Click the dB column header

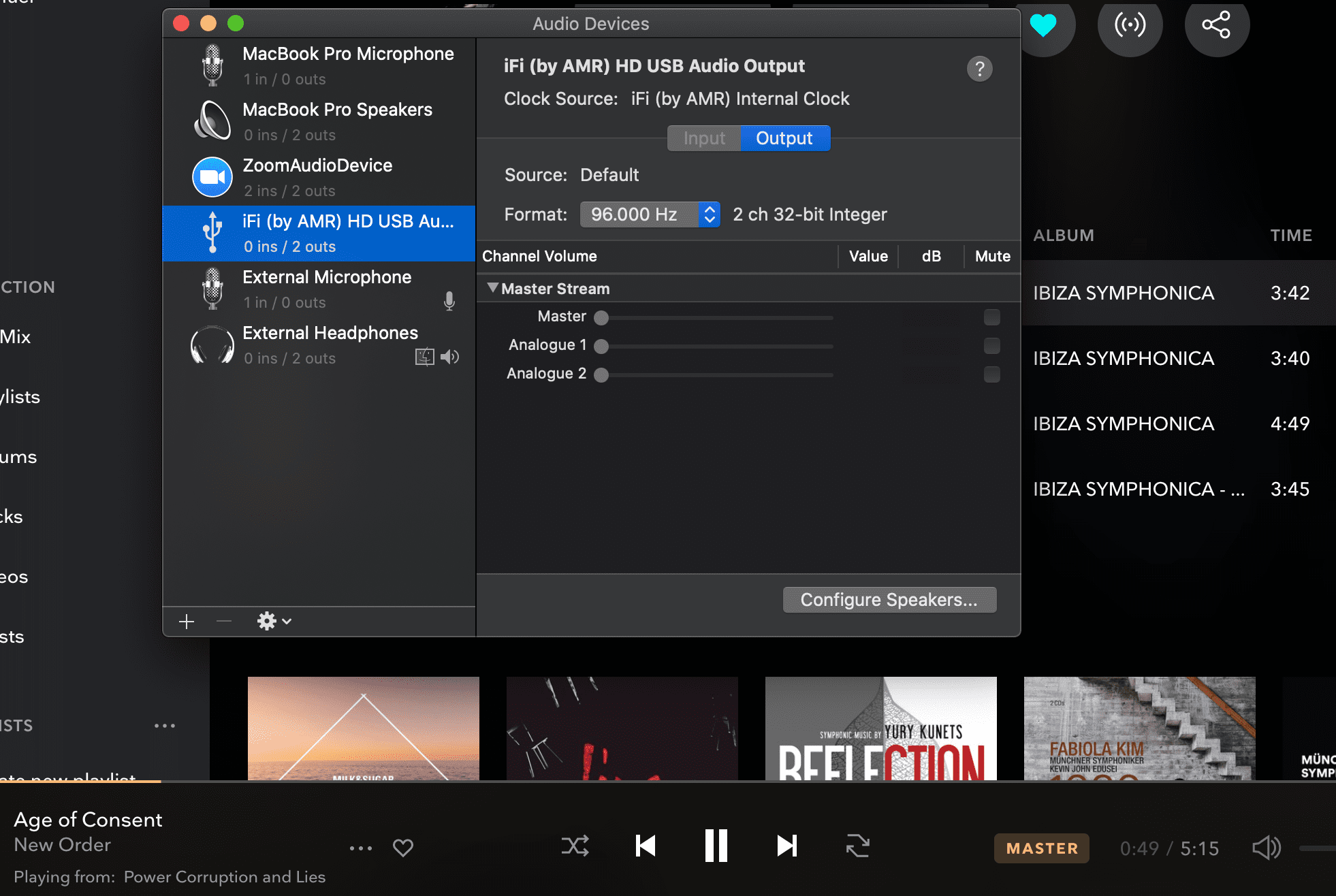(931, 257)
